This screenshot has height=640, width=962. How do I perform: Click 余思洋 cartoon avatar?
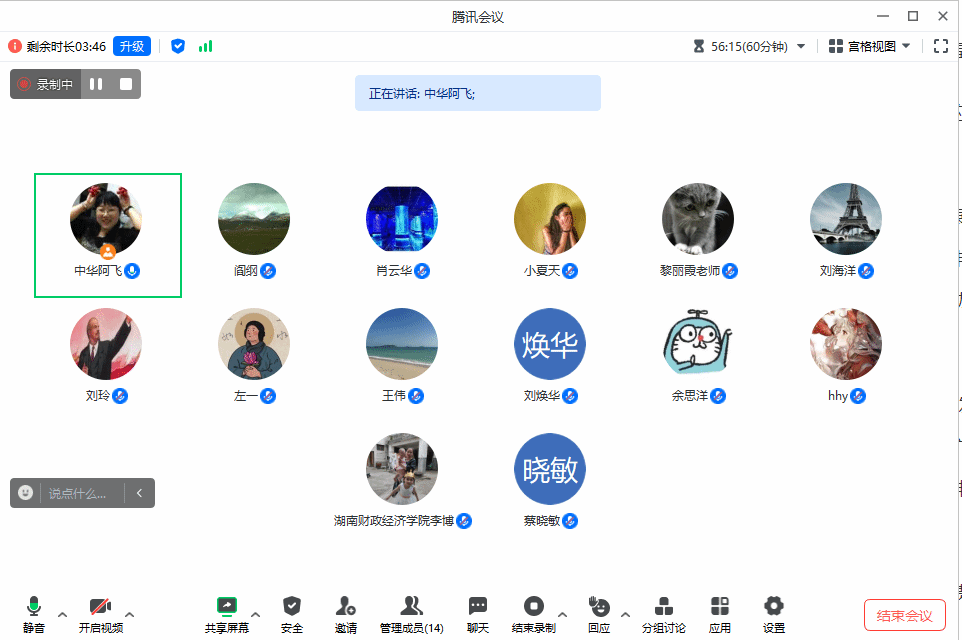pyautogui.click(x=698, y=344)
